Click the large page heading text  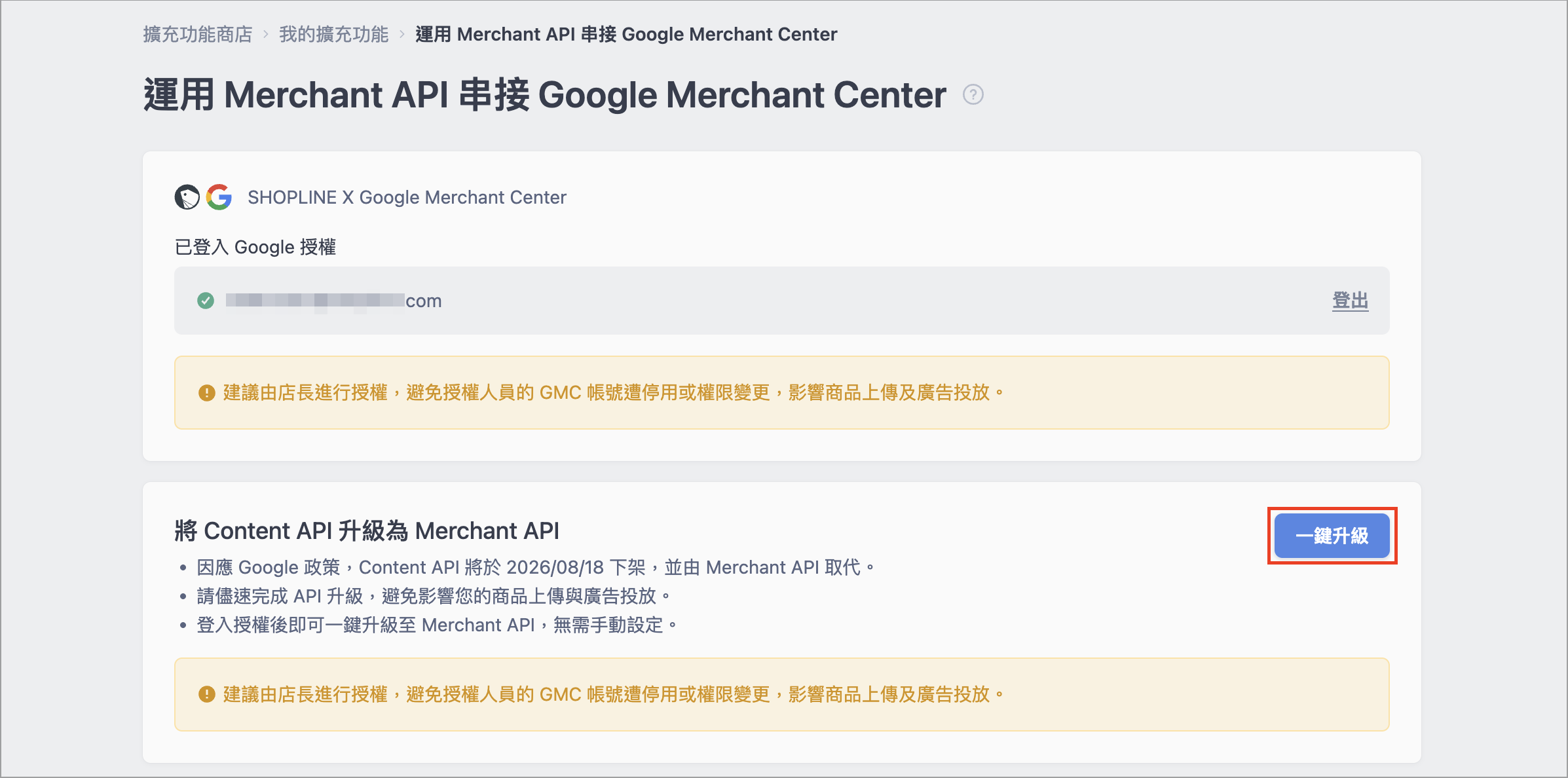(x=545, y=95)
